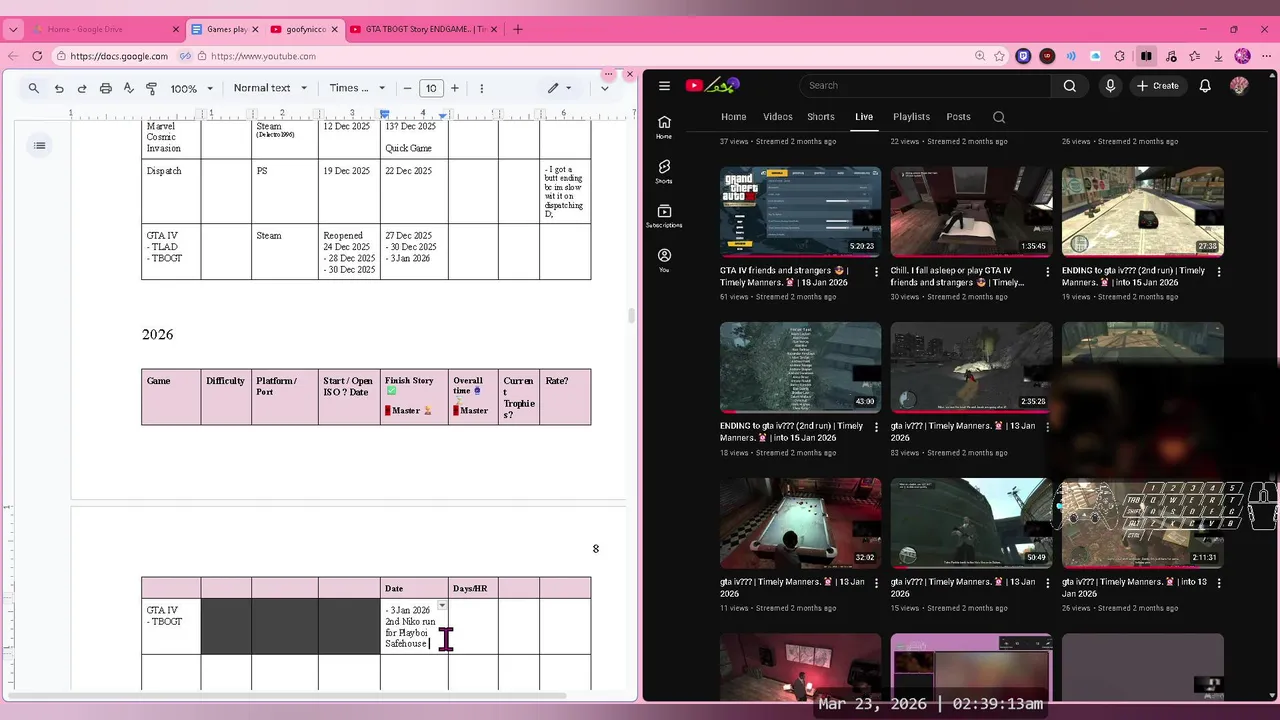The image size is (1280, 720).
Task: Open search the menus magnifier in Docs toolbar
Action: [x=34, y=88]
